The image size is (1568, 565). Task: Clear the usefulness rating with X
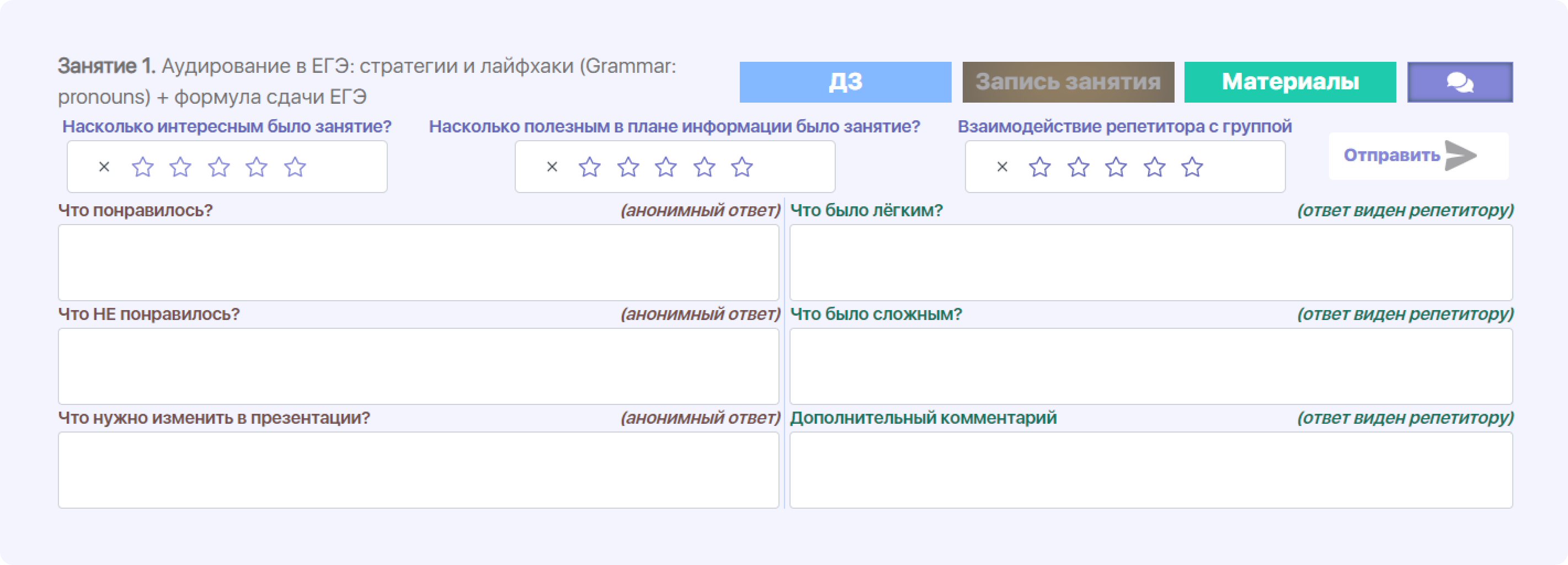point(552,167)
